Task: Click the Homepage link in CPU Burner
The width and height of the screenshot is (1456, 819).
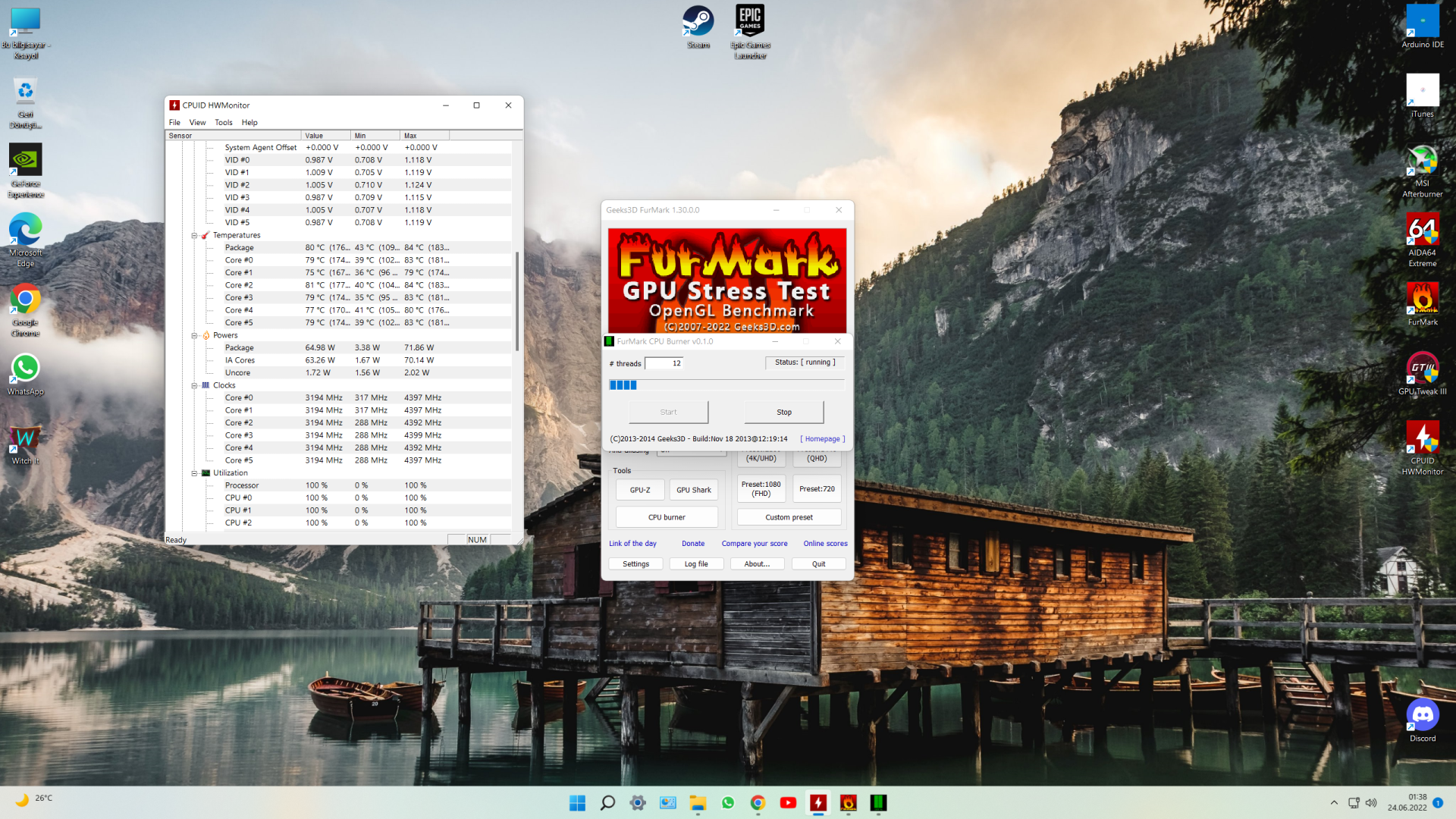Action: click(822, 439)
